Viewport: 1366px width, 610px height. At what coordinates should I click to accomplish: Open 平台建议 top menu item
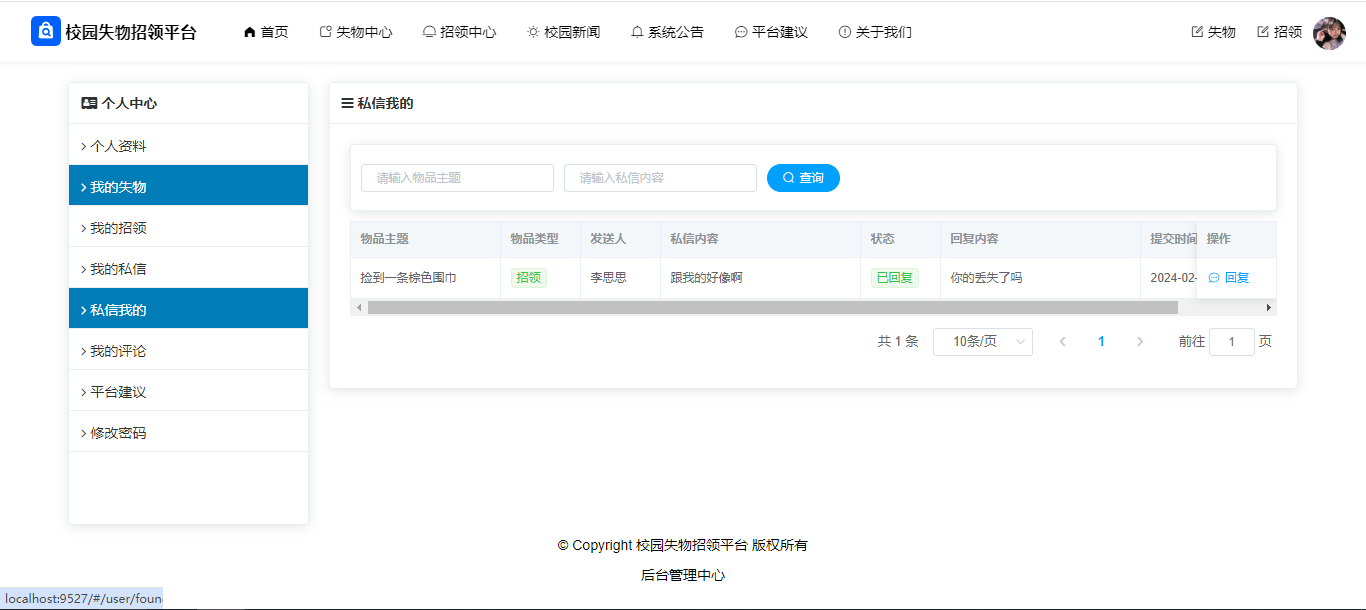click(771, 32)
